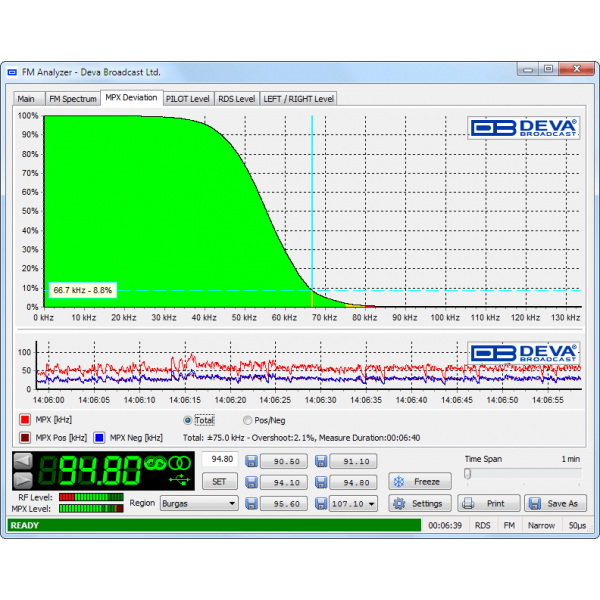This screenshot has height=600, width=600.
Task: Click the blue MPX Neg color swatch
Action: [x=99, y=438]
